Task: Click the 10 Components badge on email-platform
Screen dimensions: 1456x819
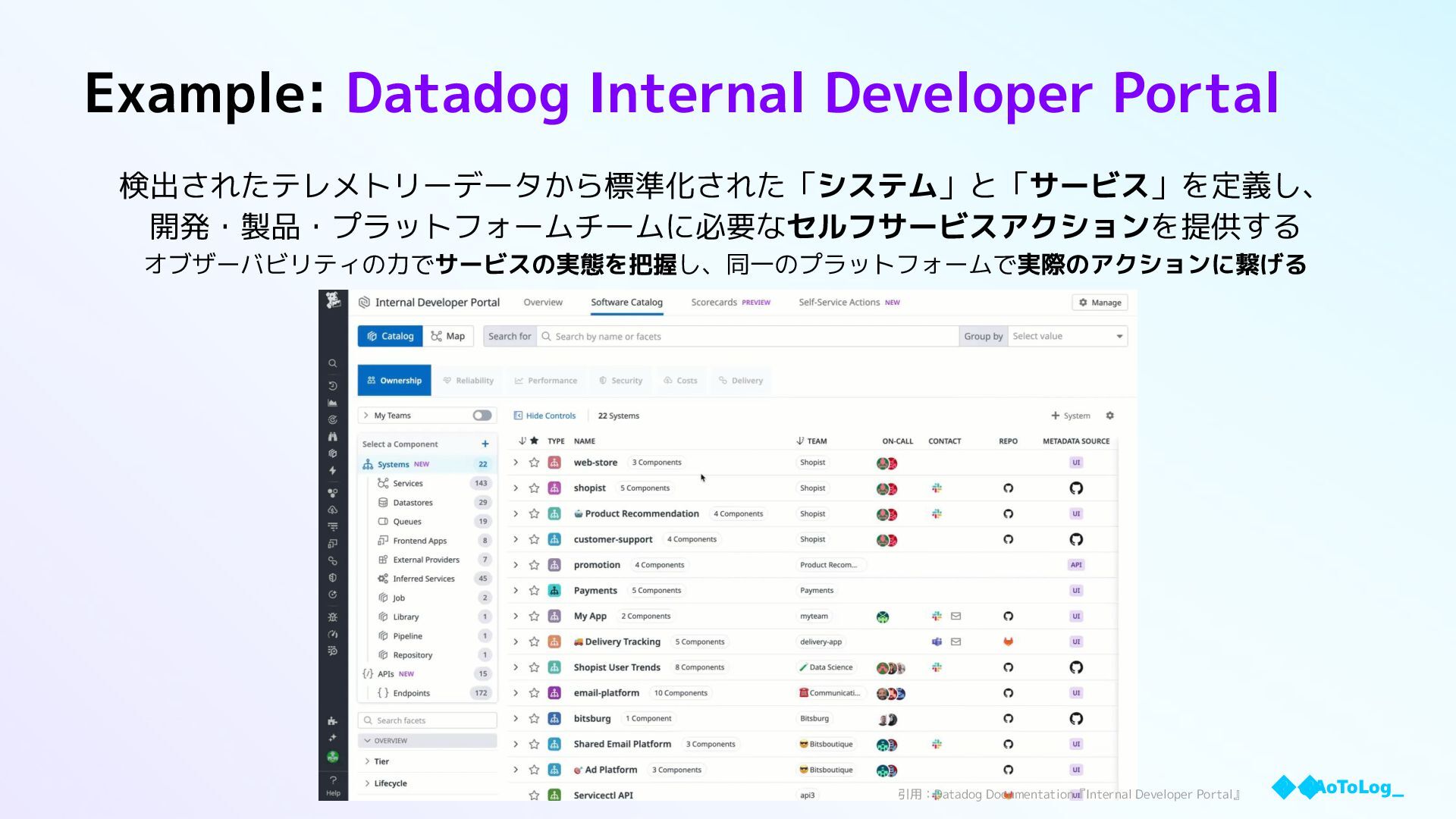Action: pos(680,693)
